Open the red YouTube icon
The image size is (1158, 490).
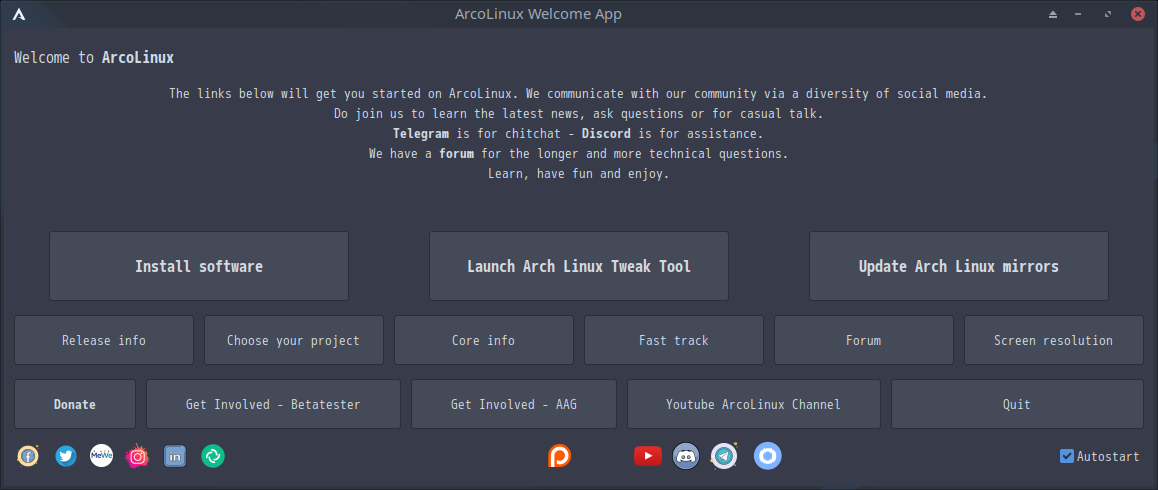pos(648,456)
